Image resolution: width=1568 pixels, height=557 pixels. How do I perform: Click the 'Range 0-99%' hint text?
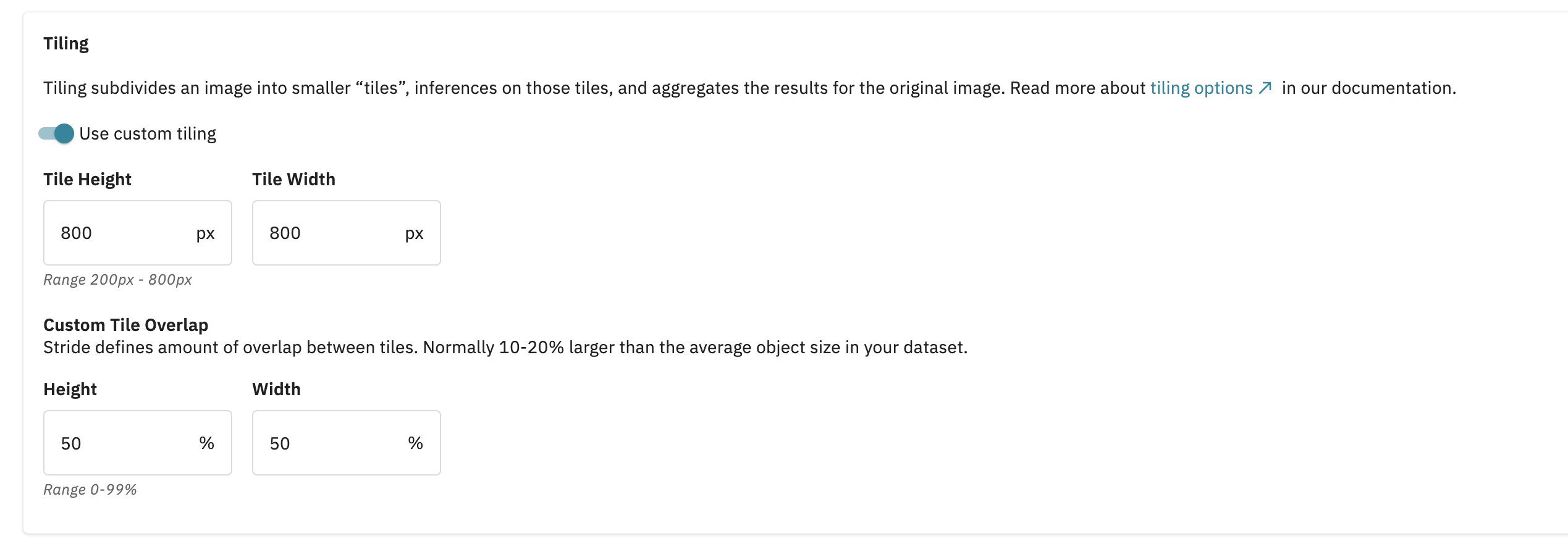[90, 490]
